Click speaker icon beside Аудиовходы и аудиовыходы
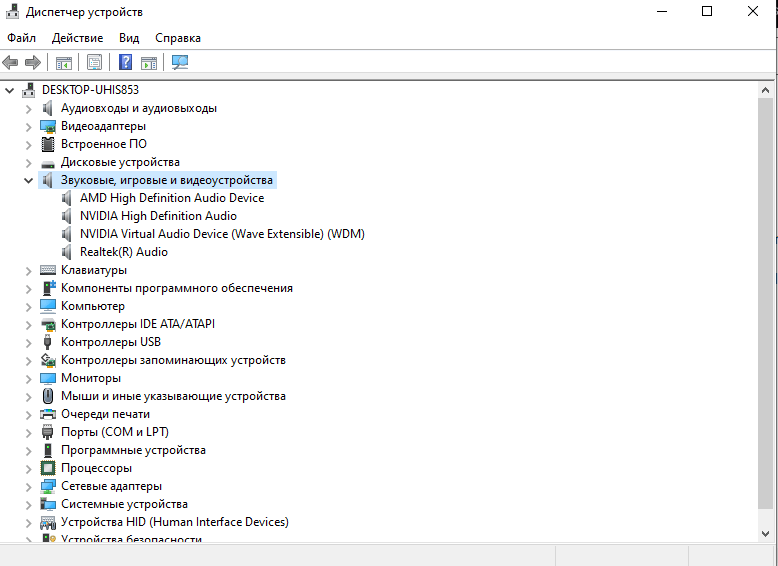Viewport: 778px width, 566px height. [48, 108]
